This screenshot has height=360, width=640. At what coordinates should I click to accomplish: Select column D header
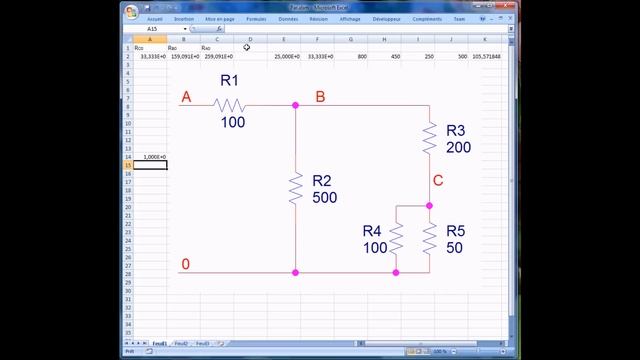pyautogui.click(x=250, y=39)
